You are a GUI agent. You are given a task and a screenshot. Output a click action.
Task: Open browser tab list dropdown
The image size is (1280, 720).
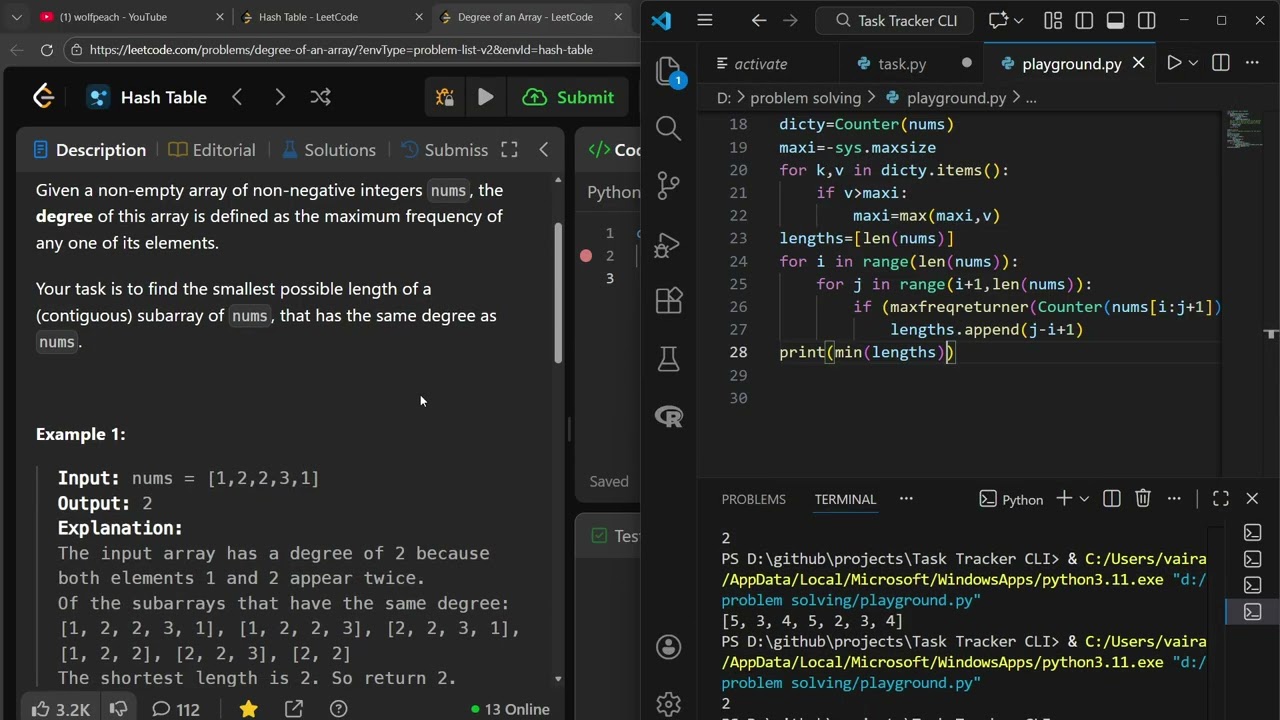click(x=16, y=17)
